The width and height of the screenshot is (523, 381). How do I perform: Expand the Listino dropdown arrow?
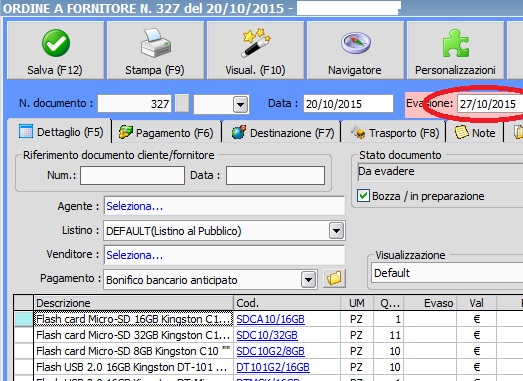point(336,231)
